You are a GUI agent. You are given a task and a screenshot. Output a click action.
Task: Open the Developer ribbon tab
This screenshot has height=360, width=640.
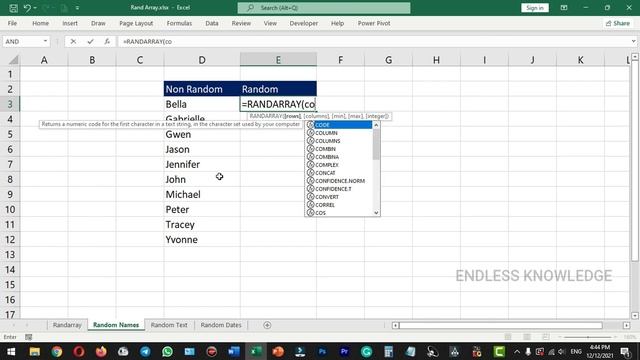pos(304,23)
